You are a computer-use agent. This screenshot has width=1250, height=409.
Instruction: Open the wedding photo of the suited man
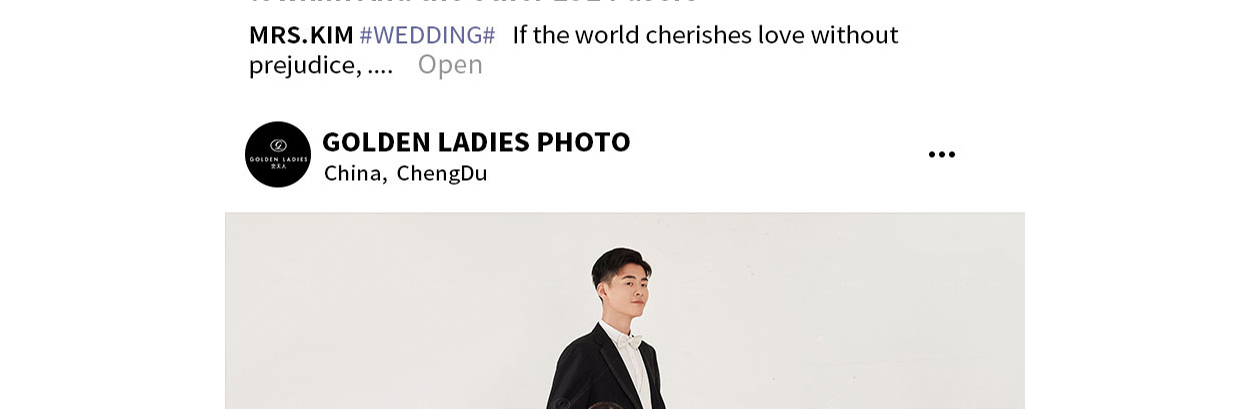tap(625, 311)
